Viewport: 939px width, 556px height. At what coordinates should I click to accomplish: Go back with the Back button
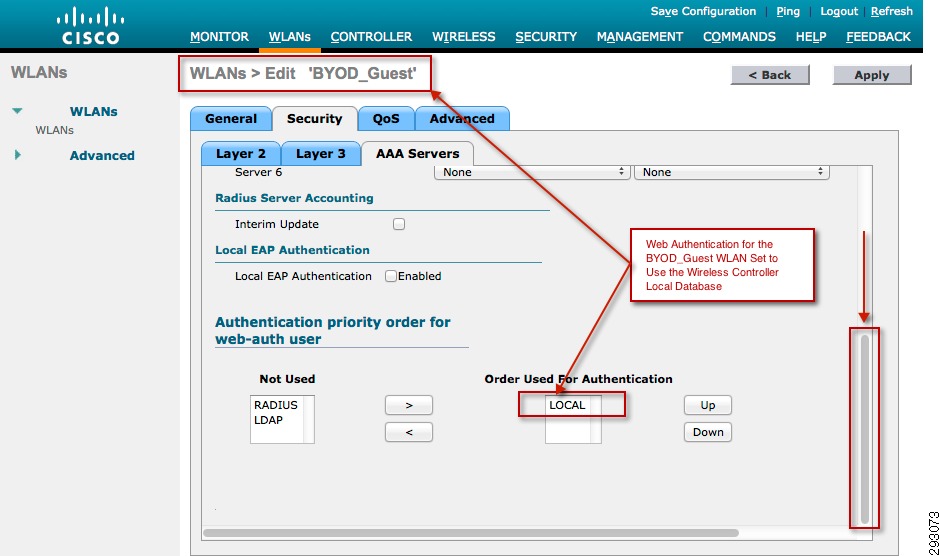[x=770, y=75]
